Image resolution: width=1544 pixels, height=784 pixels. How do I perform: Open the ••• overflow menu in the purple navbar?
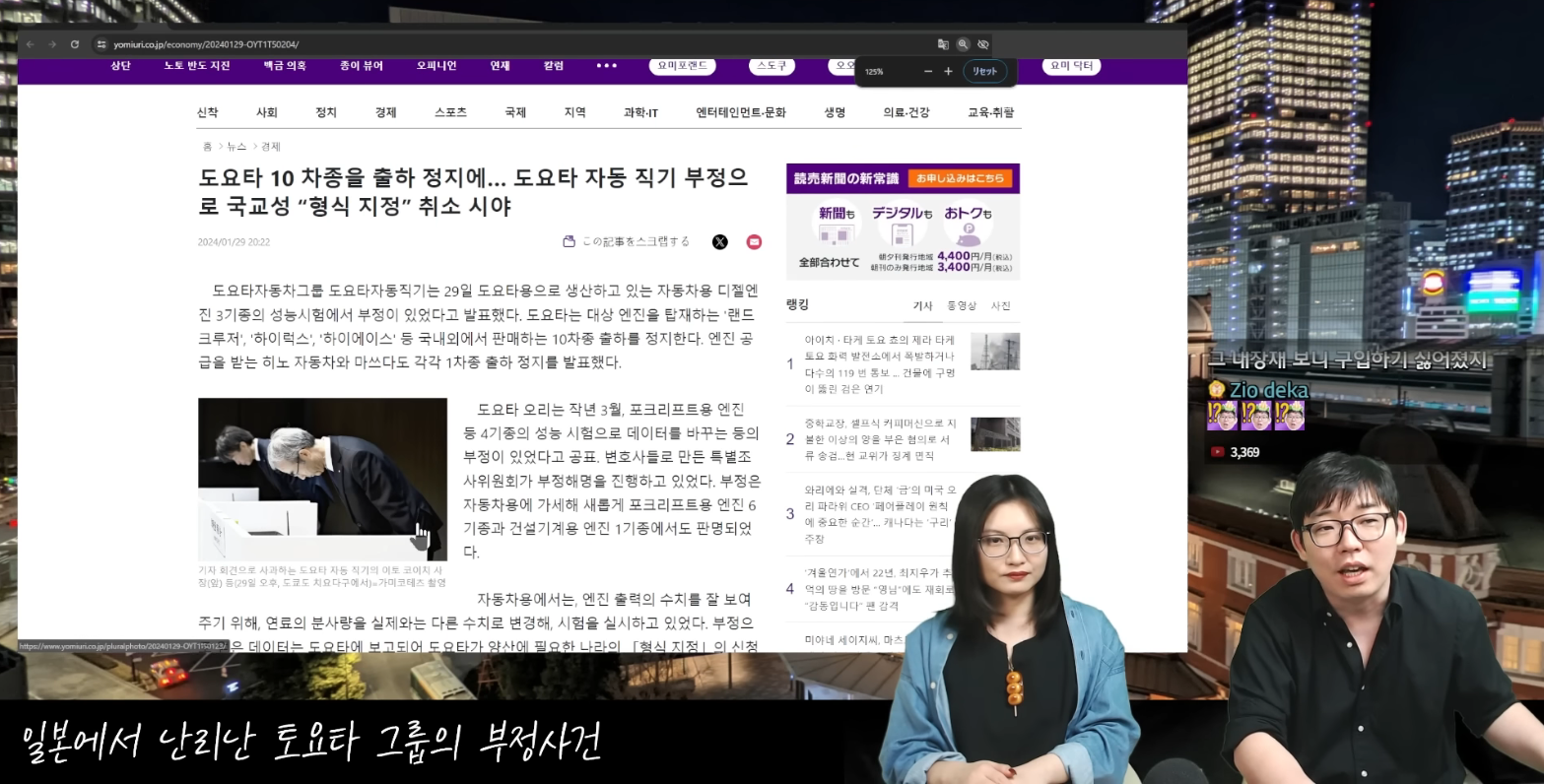pyautogui.click(x=606, y=65)
